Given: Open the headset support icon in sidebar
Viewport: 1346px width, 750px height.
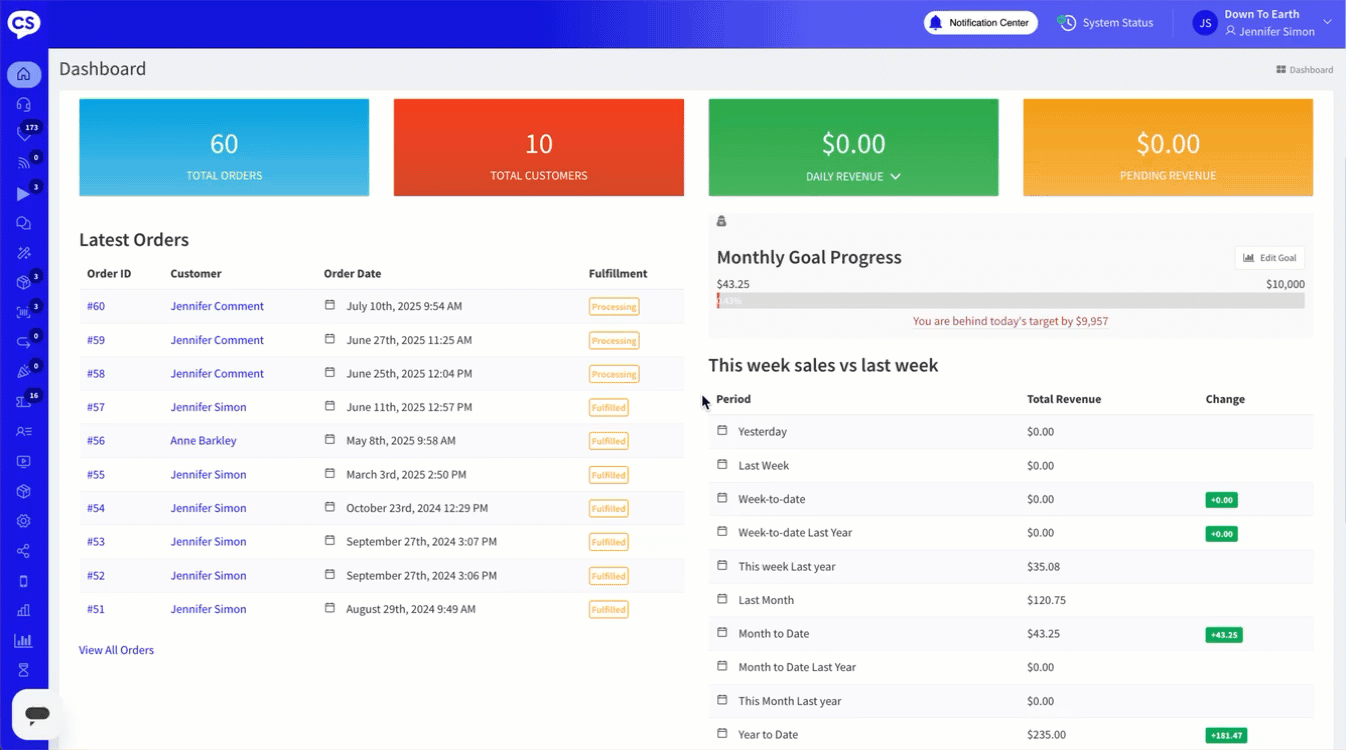Looking at the screenshot, I should tap(24, 104).
